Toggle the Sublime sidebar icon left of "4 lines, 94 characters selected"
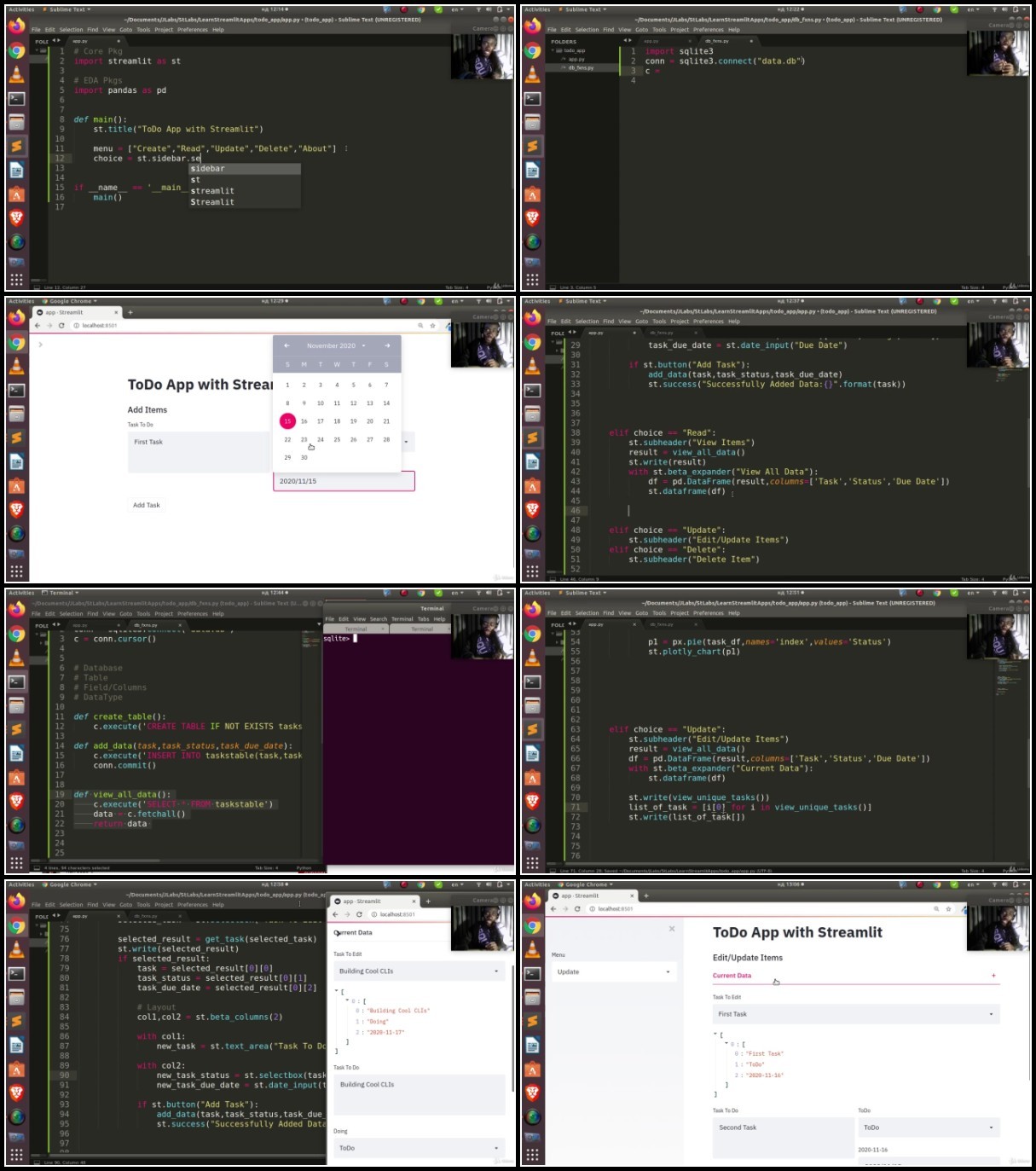The image size is (1036, 1171). point(36,867)
